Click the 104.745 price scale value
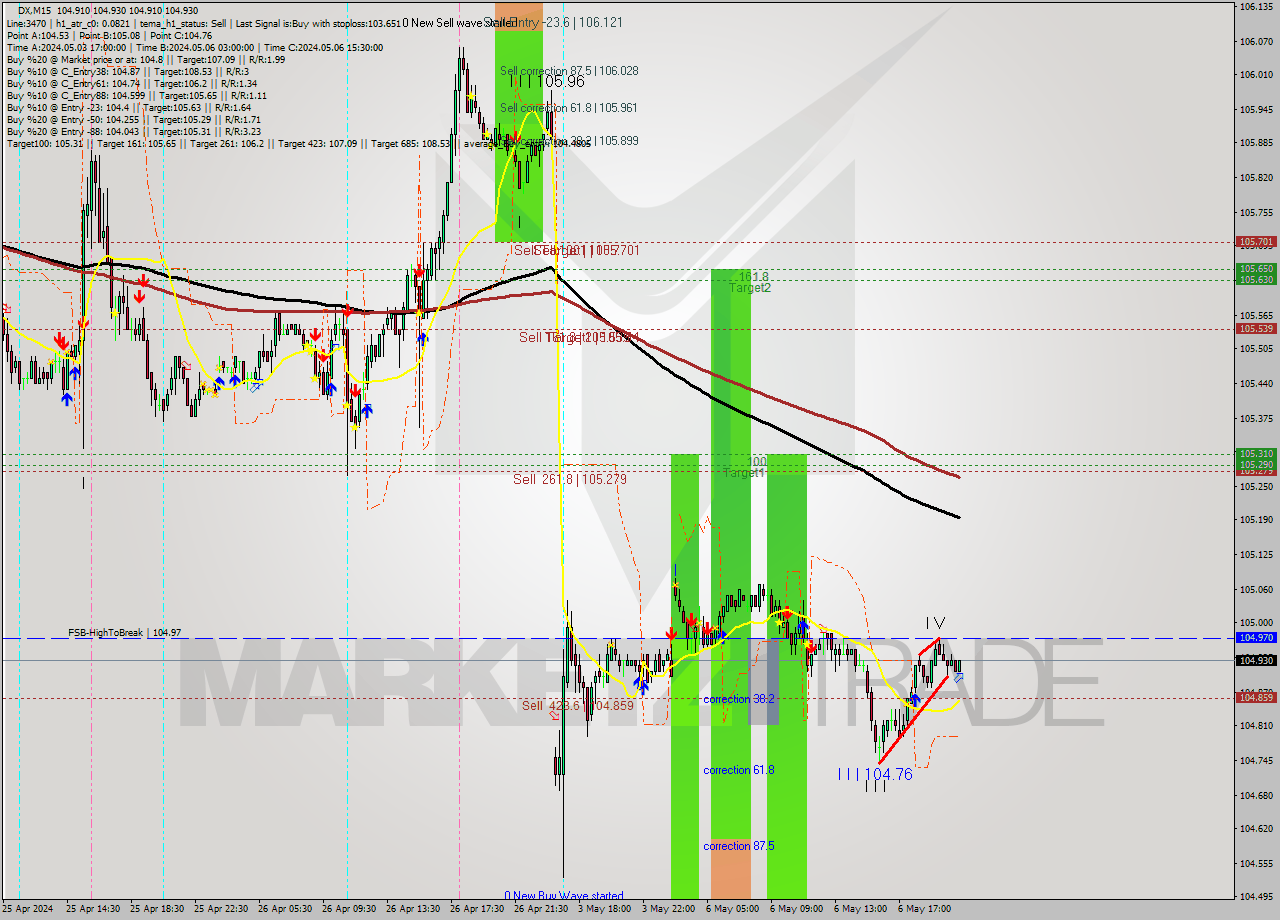The height and width of the screenshot is (920, 1280). point(1257,760)
